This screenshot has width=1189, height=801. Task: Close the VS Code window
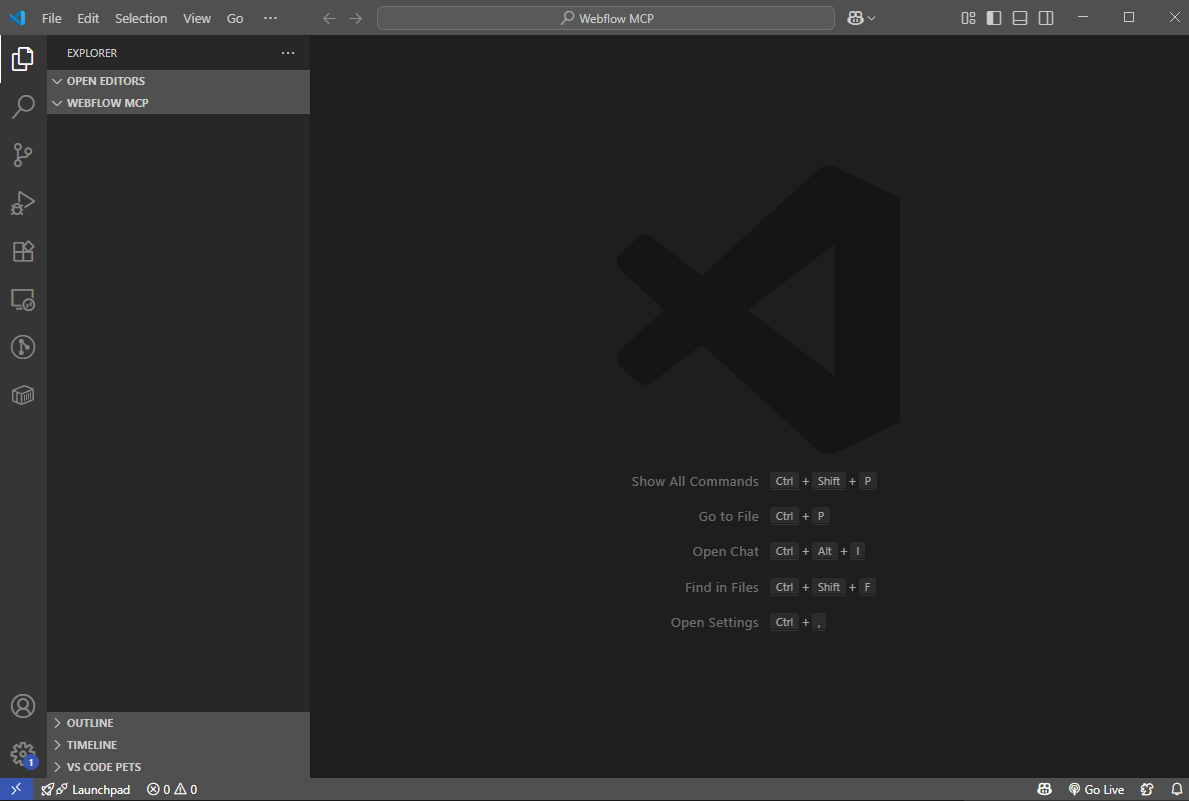point(1174,17)
